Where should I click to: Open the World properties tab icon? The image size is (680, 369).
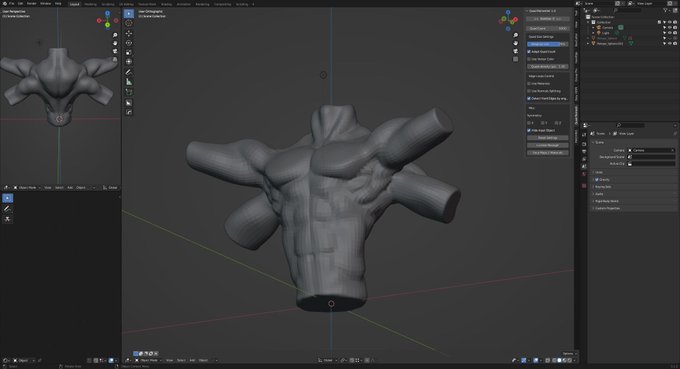[584, 174]
